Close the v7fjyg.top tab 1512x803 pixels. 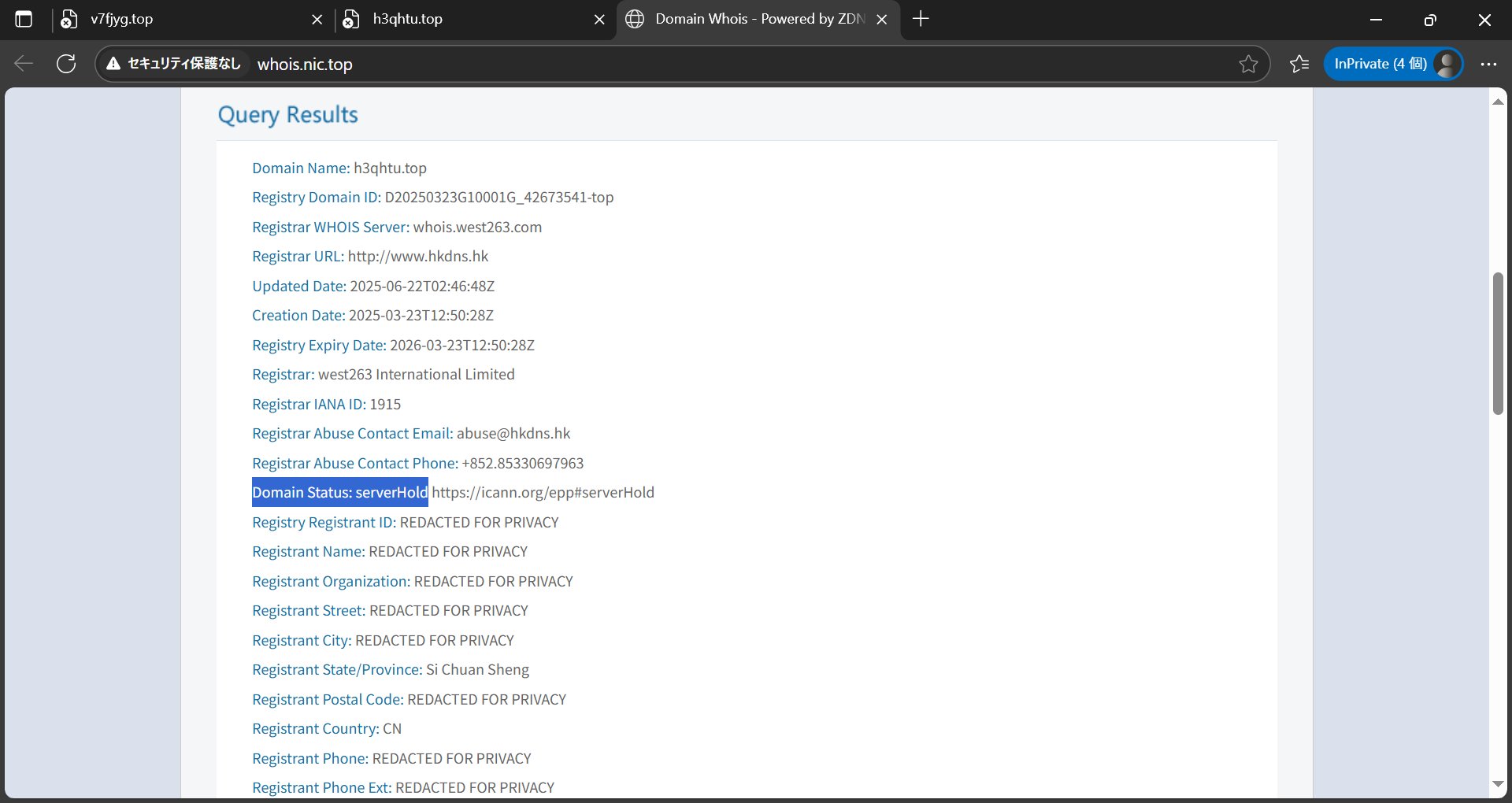pyautogui.click(x=317, y=20)
